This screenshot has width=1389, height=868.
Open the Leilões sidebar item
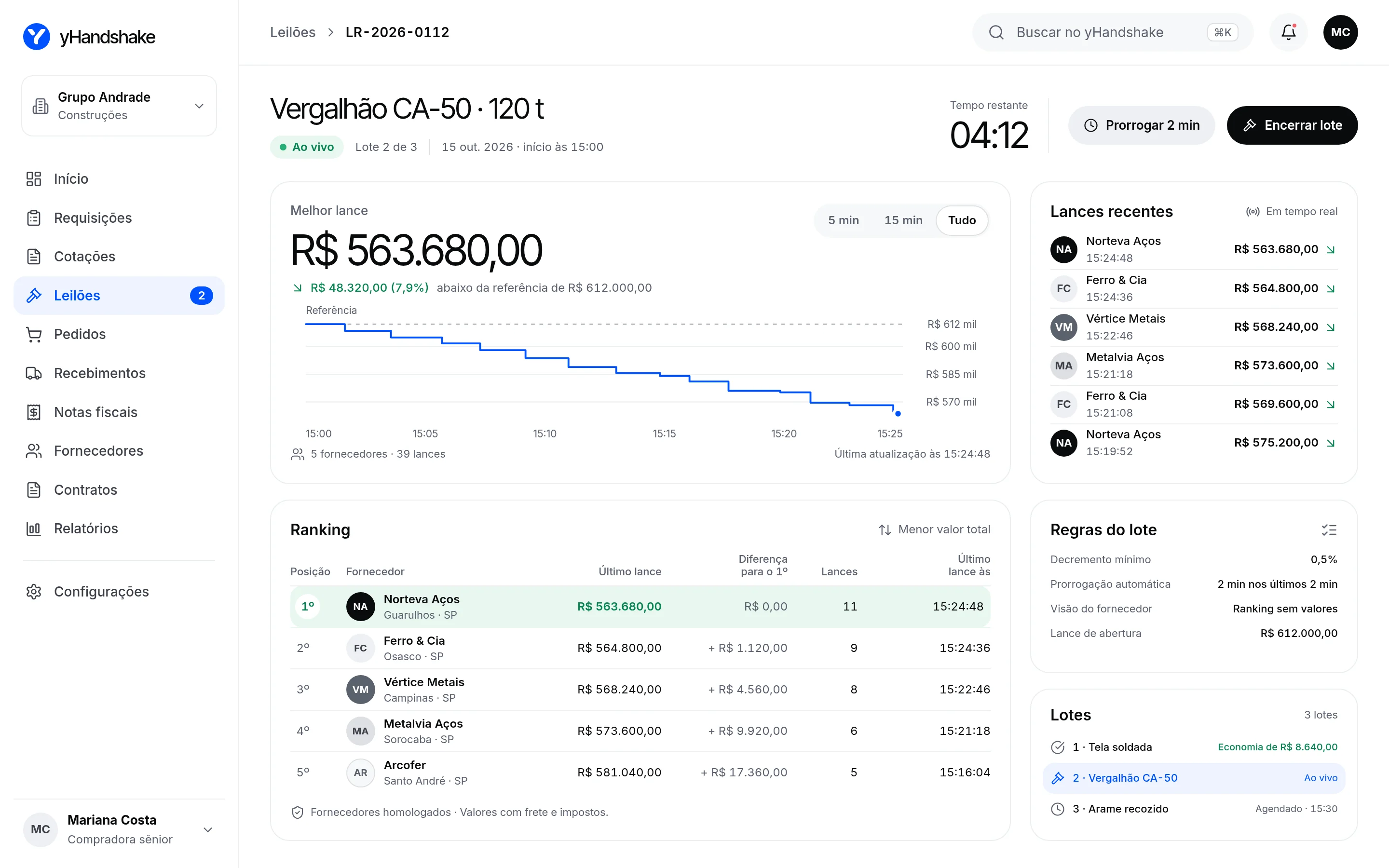(119, 296)
